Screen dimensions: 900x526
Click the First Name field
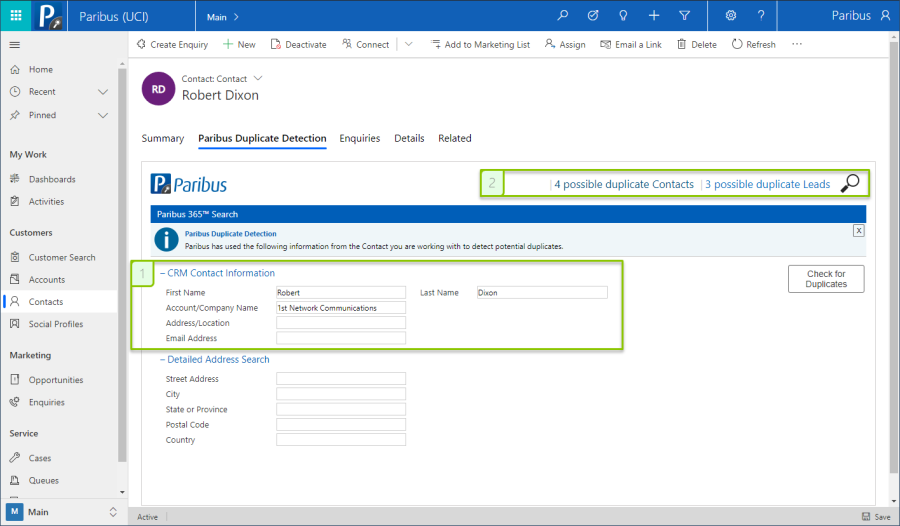tap(341, 292)
